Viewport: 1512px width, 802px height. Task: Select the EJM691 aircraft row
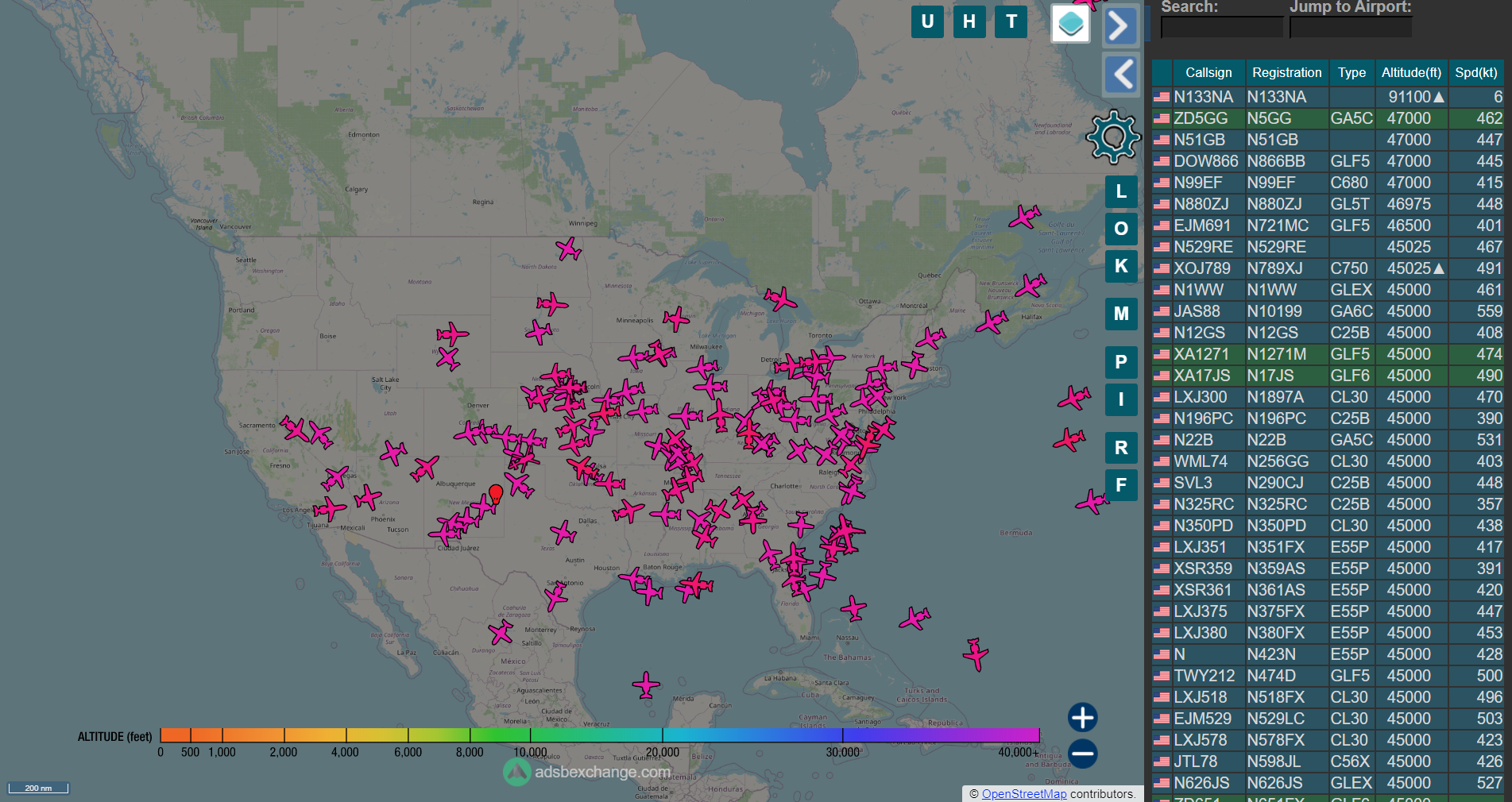[x=1328, y=226]
